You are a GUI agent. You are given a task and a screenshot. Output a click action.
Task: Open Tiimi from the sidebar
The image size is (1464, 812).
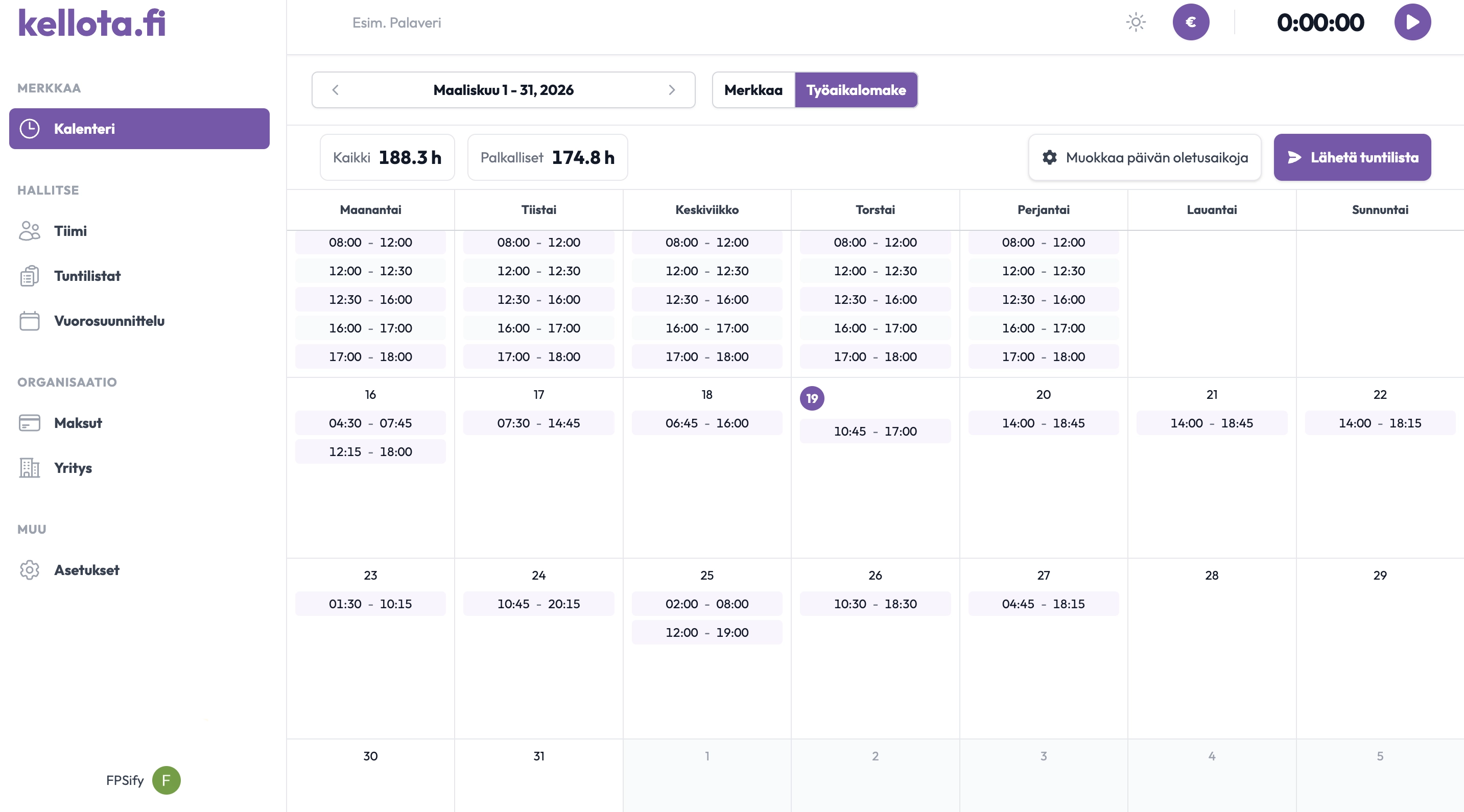coord(70,231)
